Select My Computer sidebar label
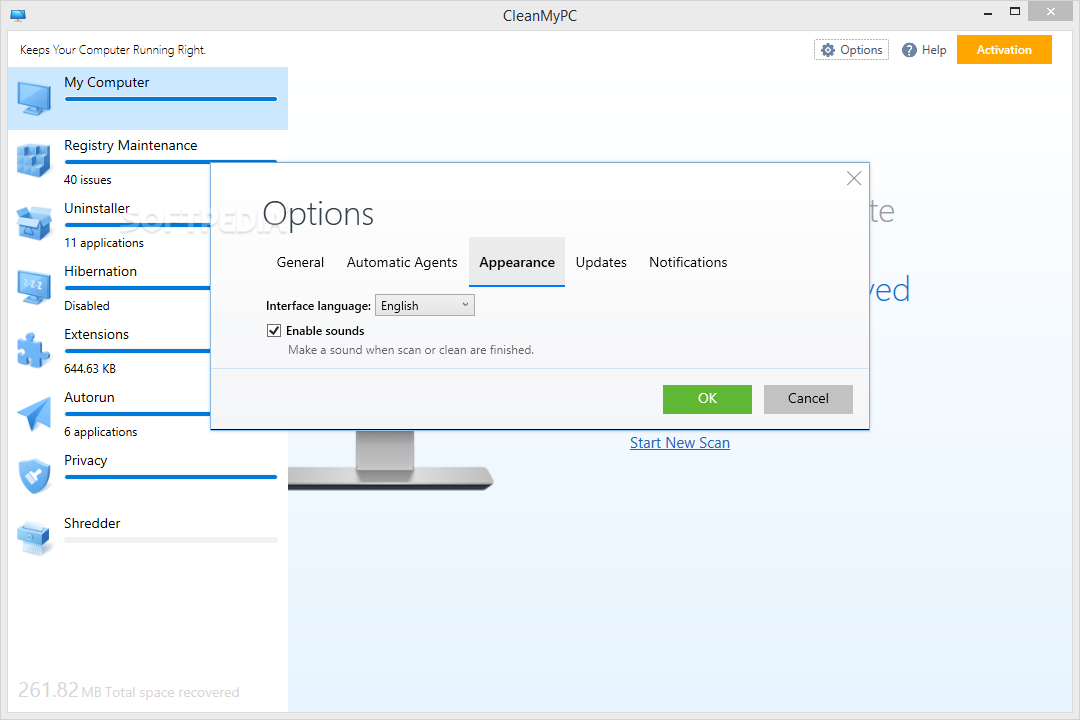 click(x=107, y=83)
